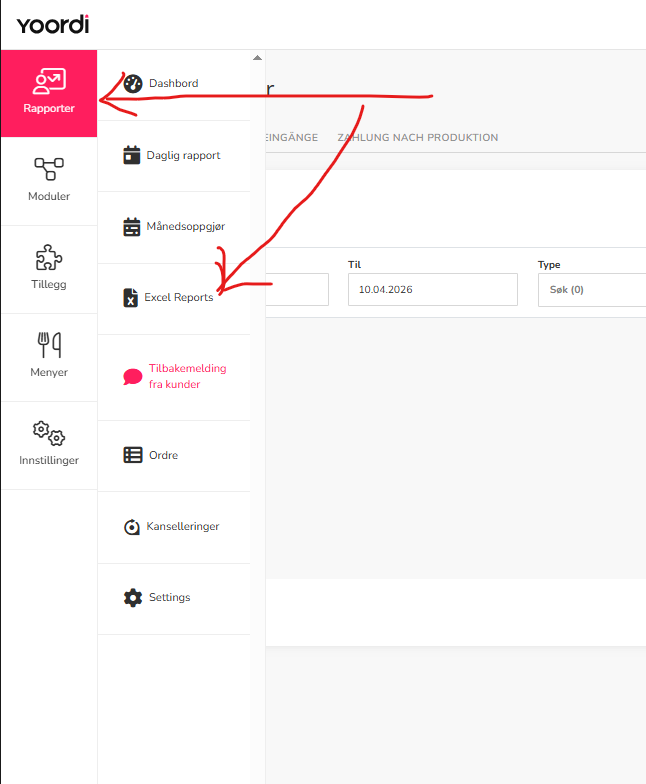Open the Tillegg puzzle-piece icon
Image resolution: width=646 pixels, height=784 pixels.
(x=49, y=257)
